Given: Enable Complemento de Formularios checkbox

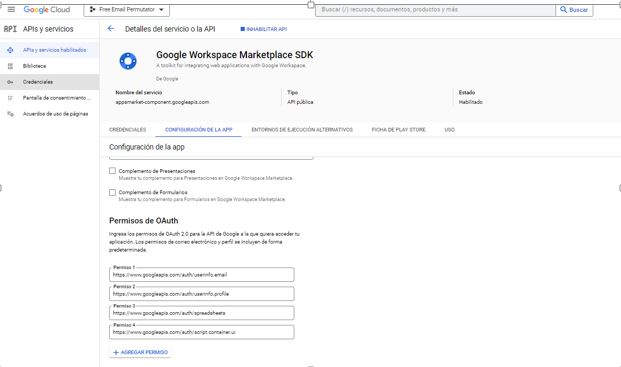Looking at the screenshot, I should point(112,192).
